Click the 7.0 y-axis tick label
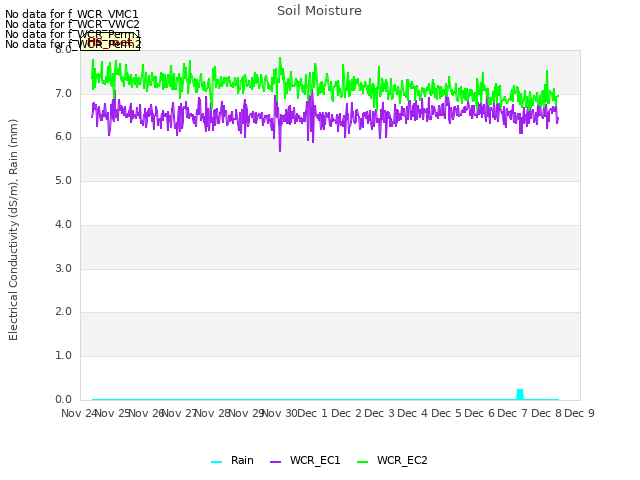 point(63,94)
